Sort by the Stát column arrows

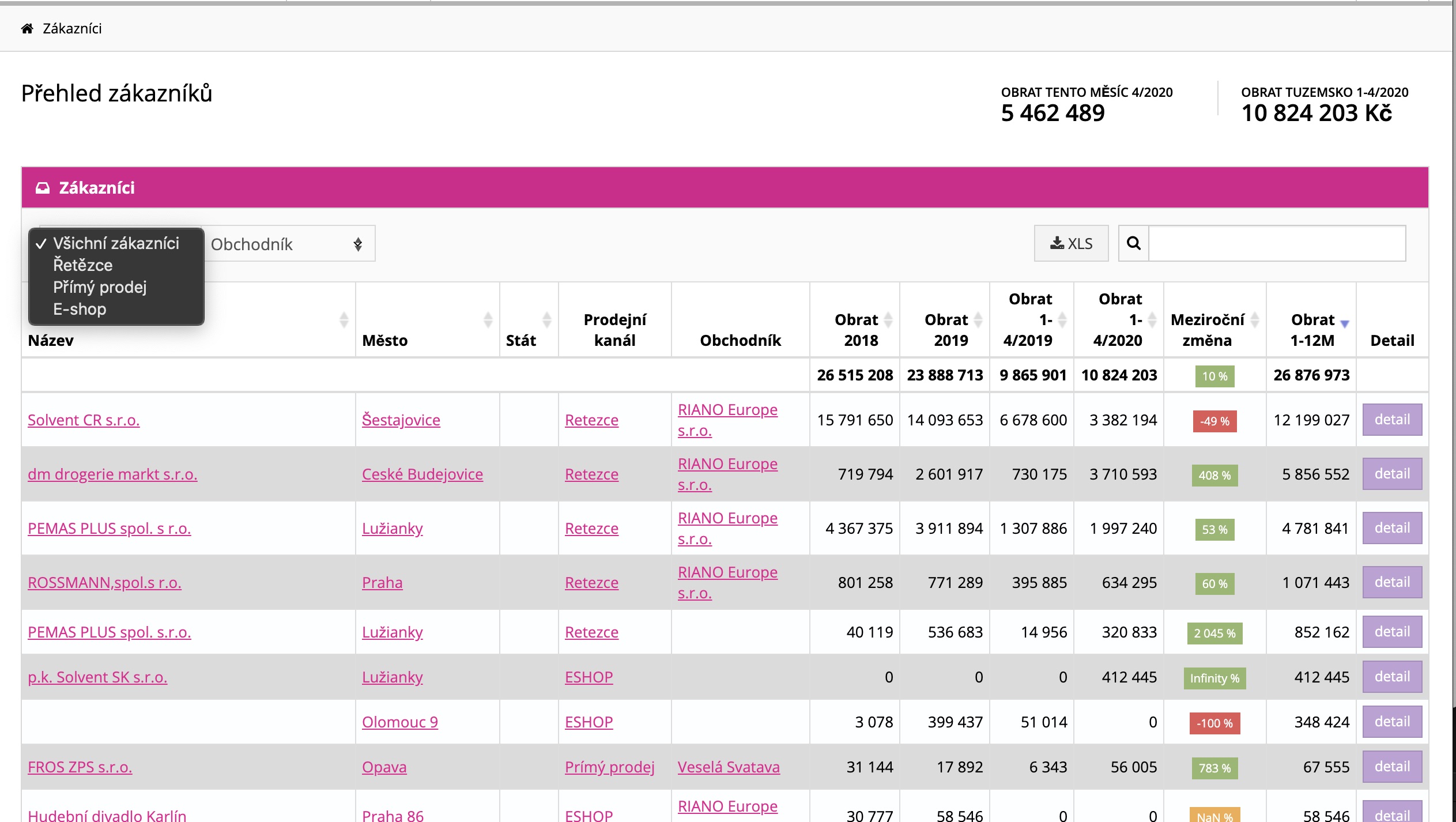[x=547, y=319]
